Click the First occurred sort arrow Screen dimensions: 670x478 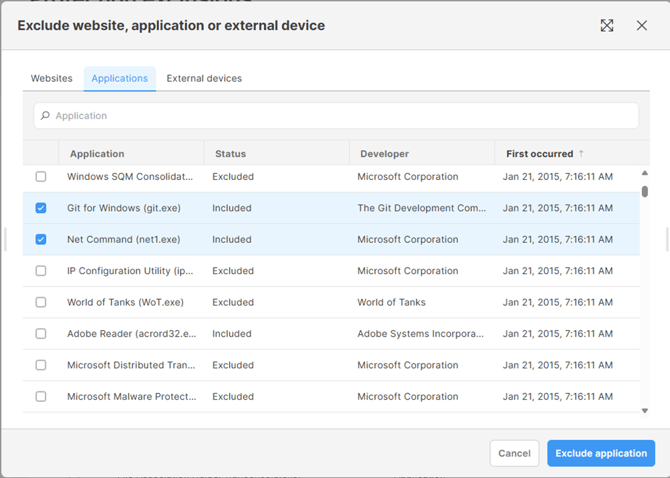[x=582, y=154]
